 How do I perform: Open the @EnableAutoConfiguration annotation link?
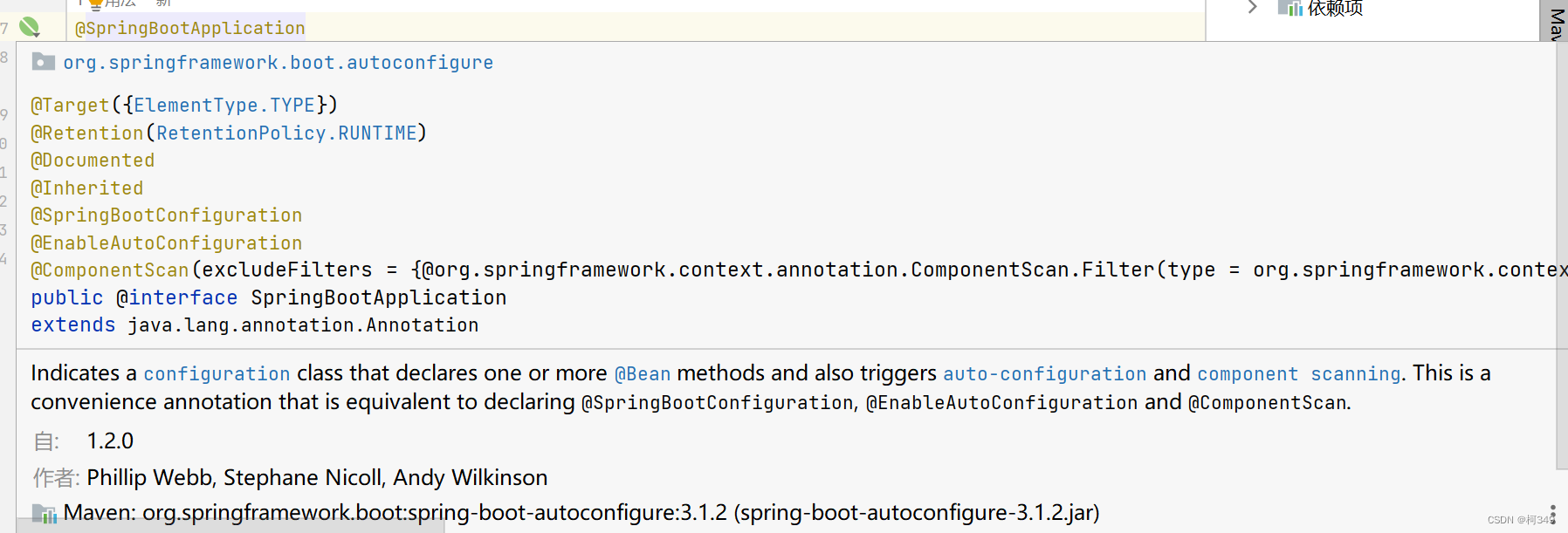[x=166, y=243]
